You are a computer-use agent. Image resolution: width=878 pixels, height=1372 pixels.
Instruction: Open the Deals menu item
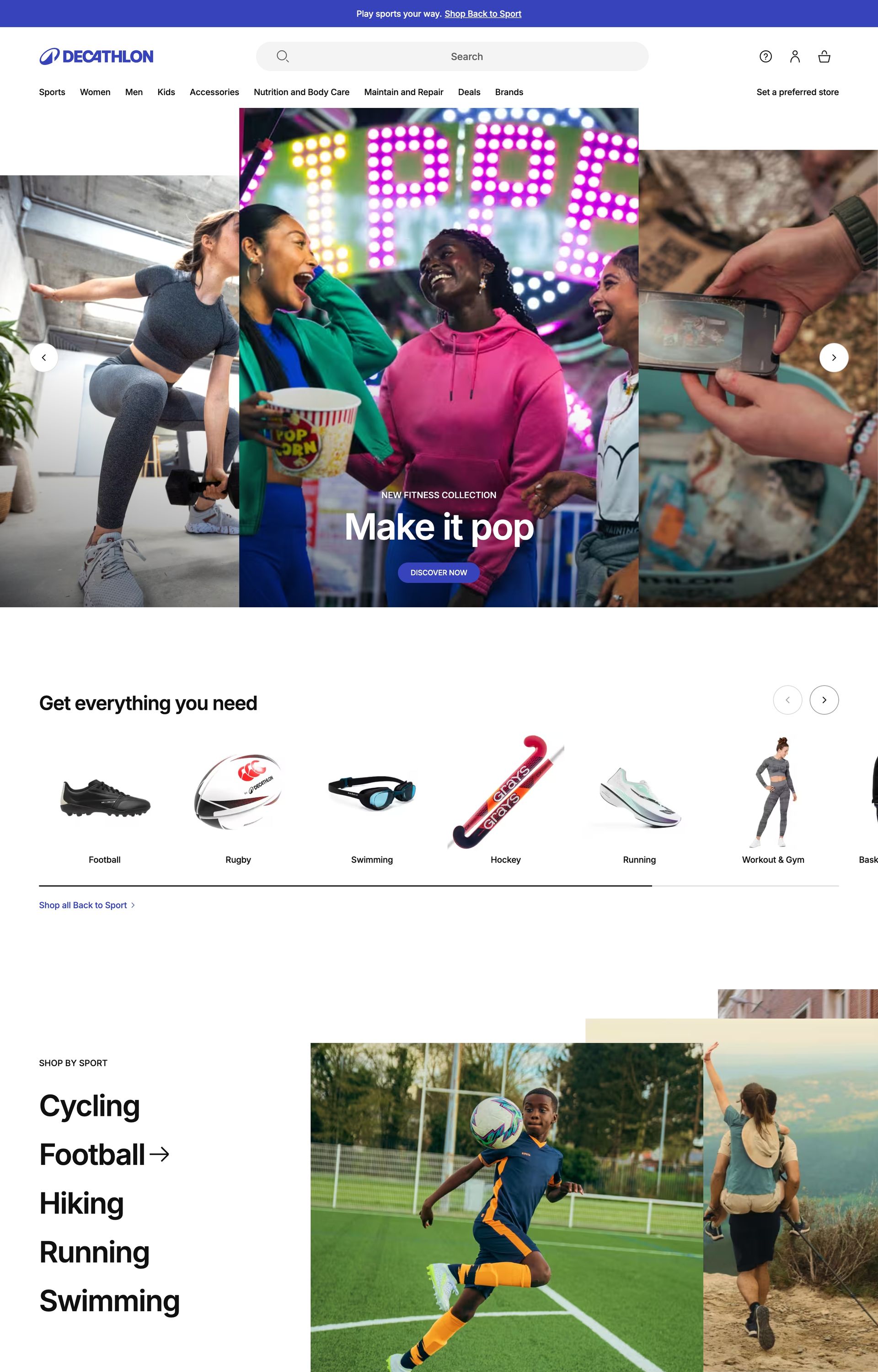pos(469,92)
